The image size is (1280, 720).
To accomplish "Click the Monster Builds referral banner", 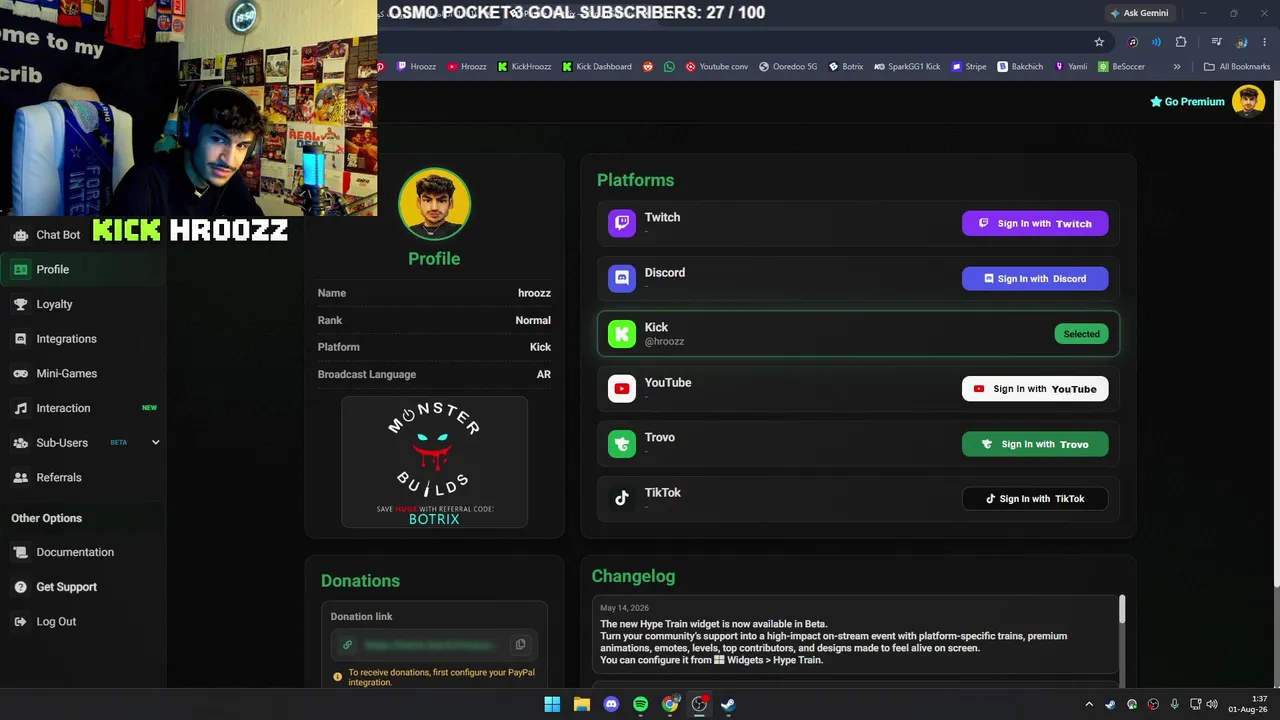I will pyautogui.click(x=434, y=462).
